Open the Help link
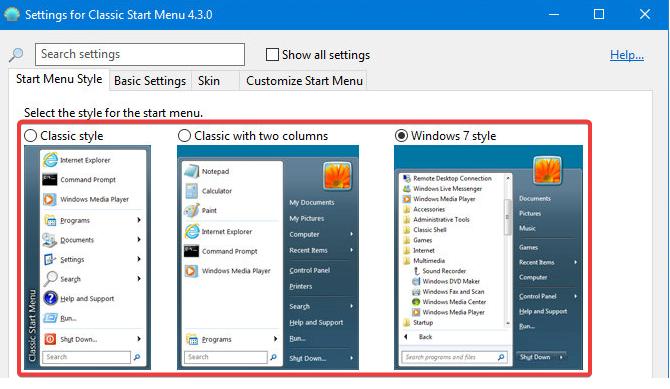Screen dimensions: 670x389 (627, 55)
